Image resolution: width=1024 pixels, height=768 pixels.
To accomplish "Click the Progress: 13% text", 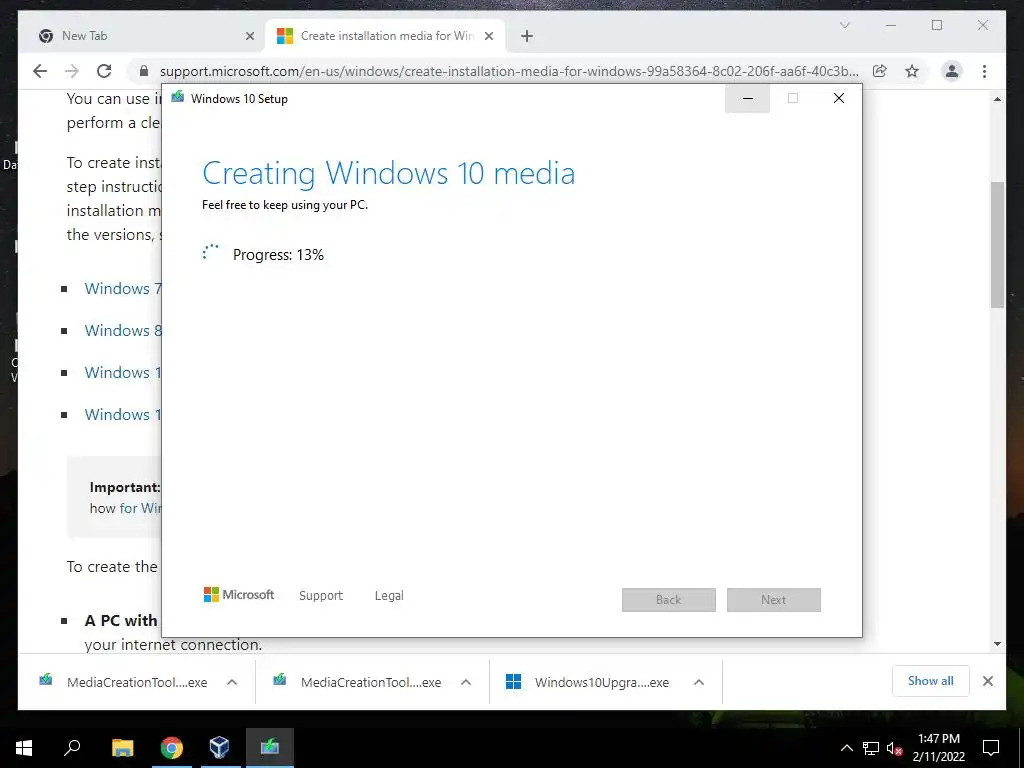I will pyautogui.click(x=278, y=255).
